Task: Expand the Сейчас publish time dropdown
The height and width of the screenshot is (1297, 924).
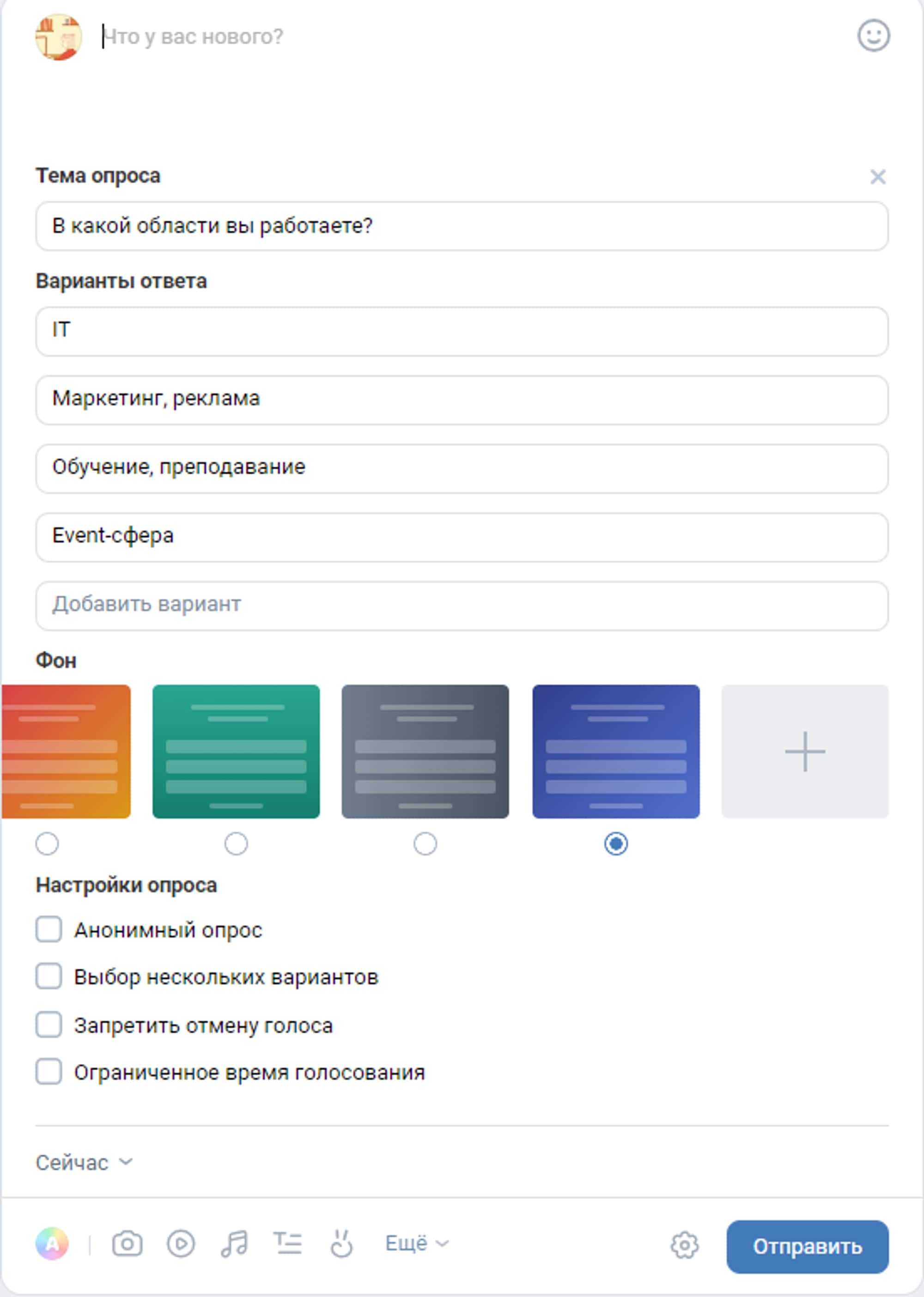Action: point(84,1163)
